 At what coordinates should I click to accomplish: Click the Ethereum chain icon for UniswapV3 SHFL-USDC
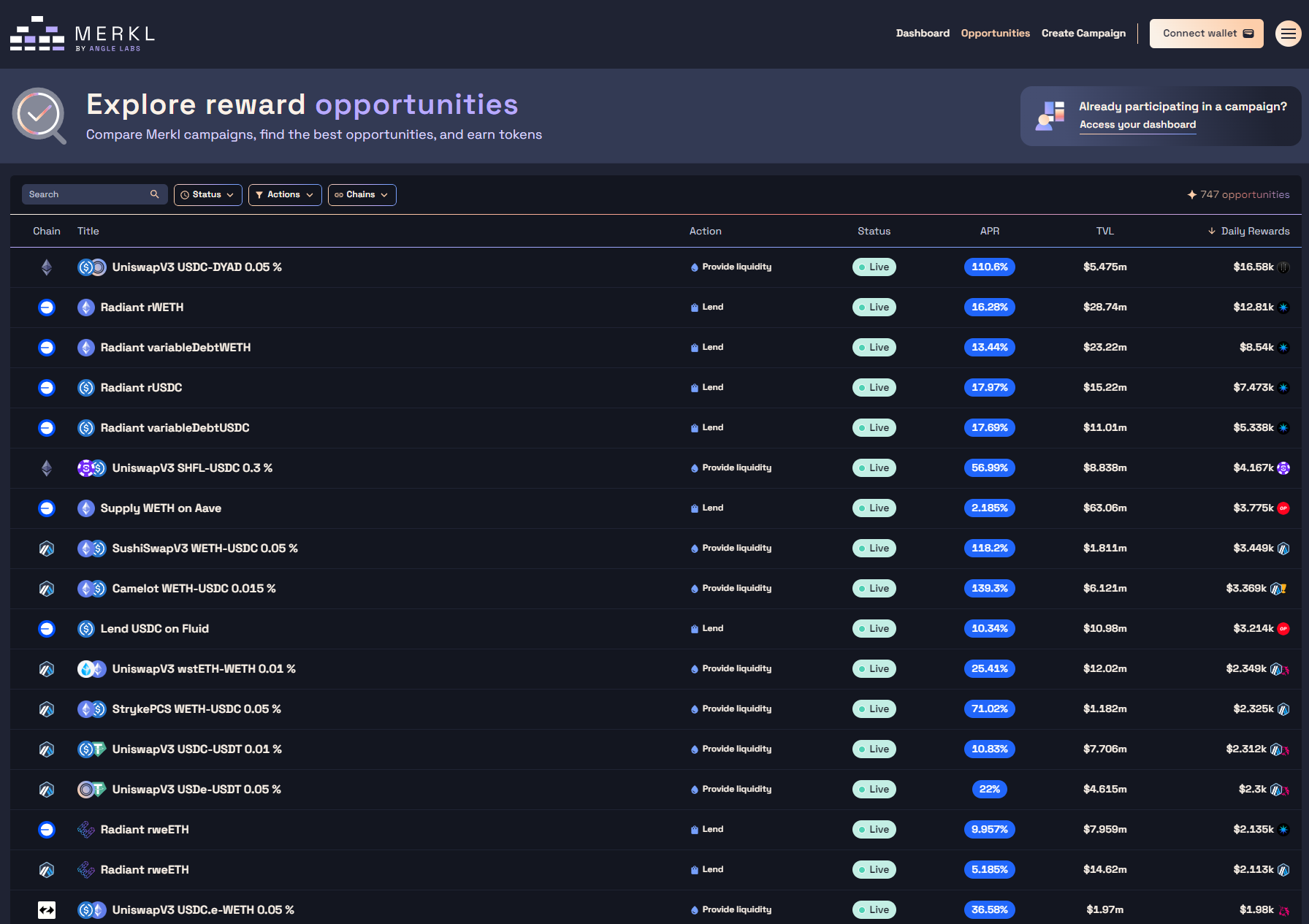(x=47, y=468)
